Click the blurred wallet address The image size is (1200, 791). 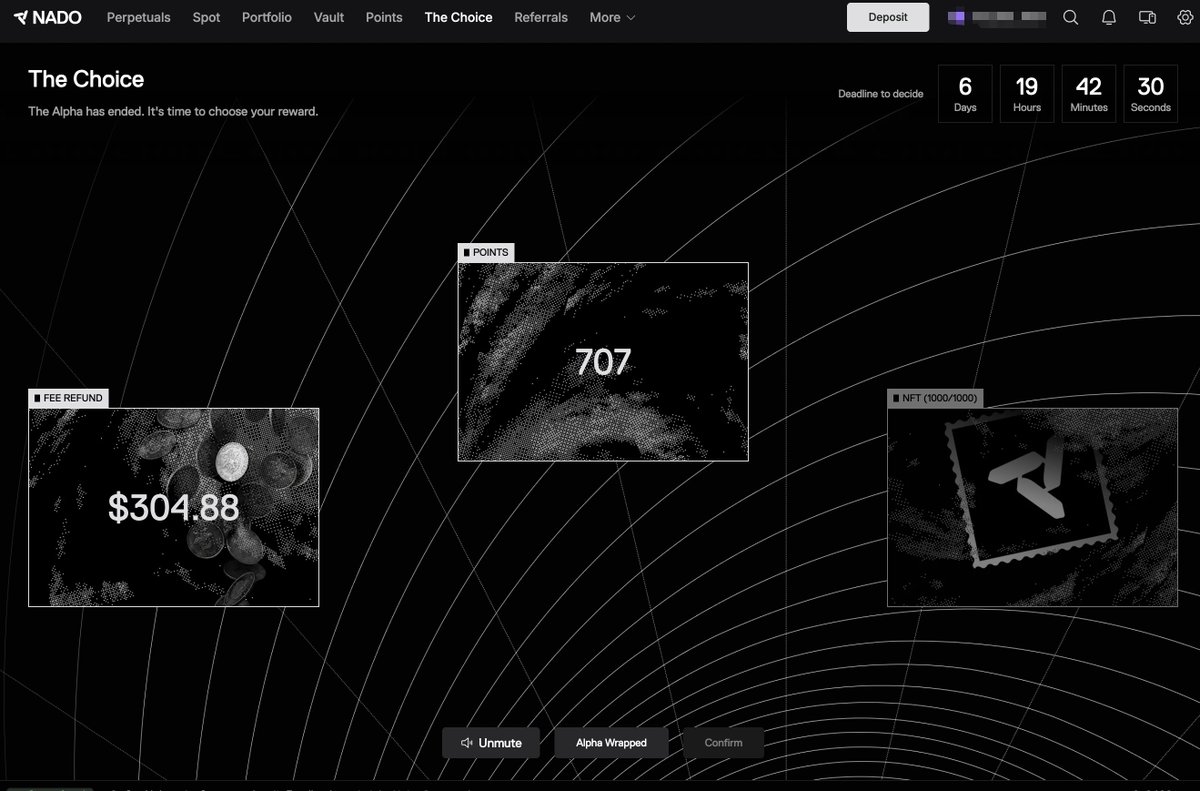[x=1010, y=17]
